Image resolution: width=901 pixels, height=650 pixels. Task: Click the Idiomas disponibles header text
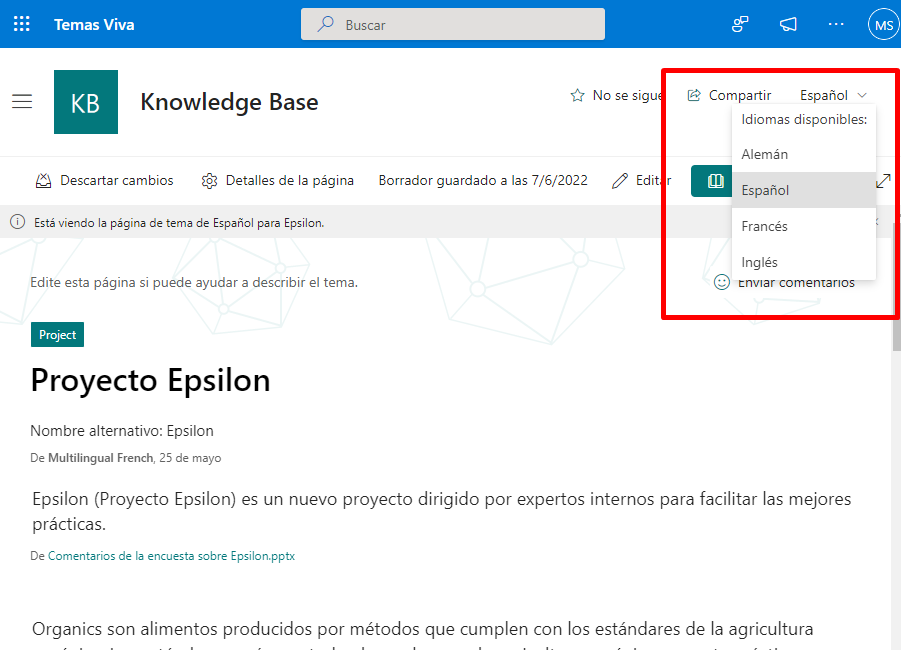(x=804, y=120)
